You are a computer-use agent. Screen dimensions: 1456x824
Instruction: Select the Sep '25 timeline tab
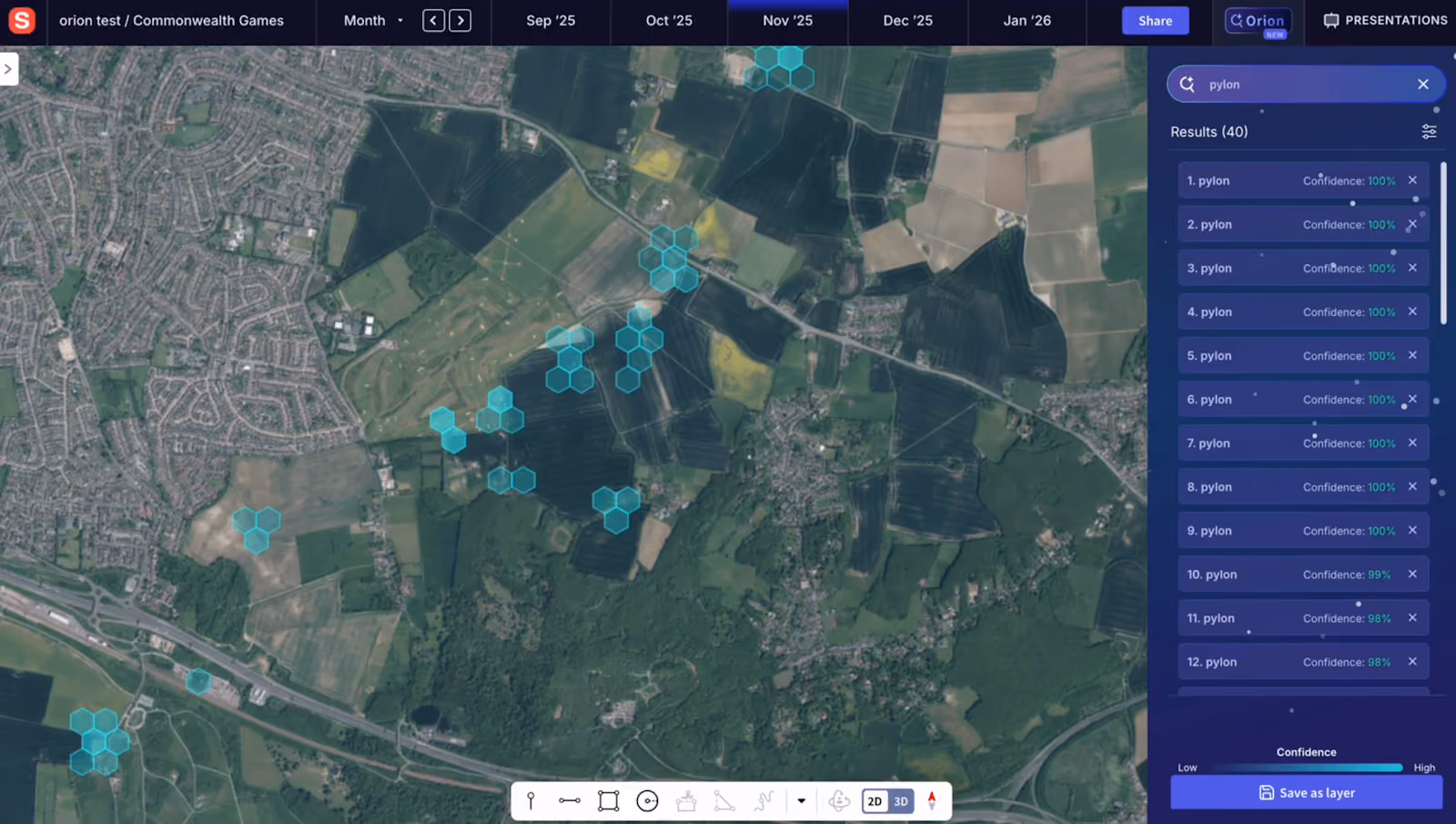(x=551, y=21)
